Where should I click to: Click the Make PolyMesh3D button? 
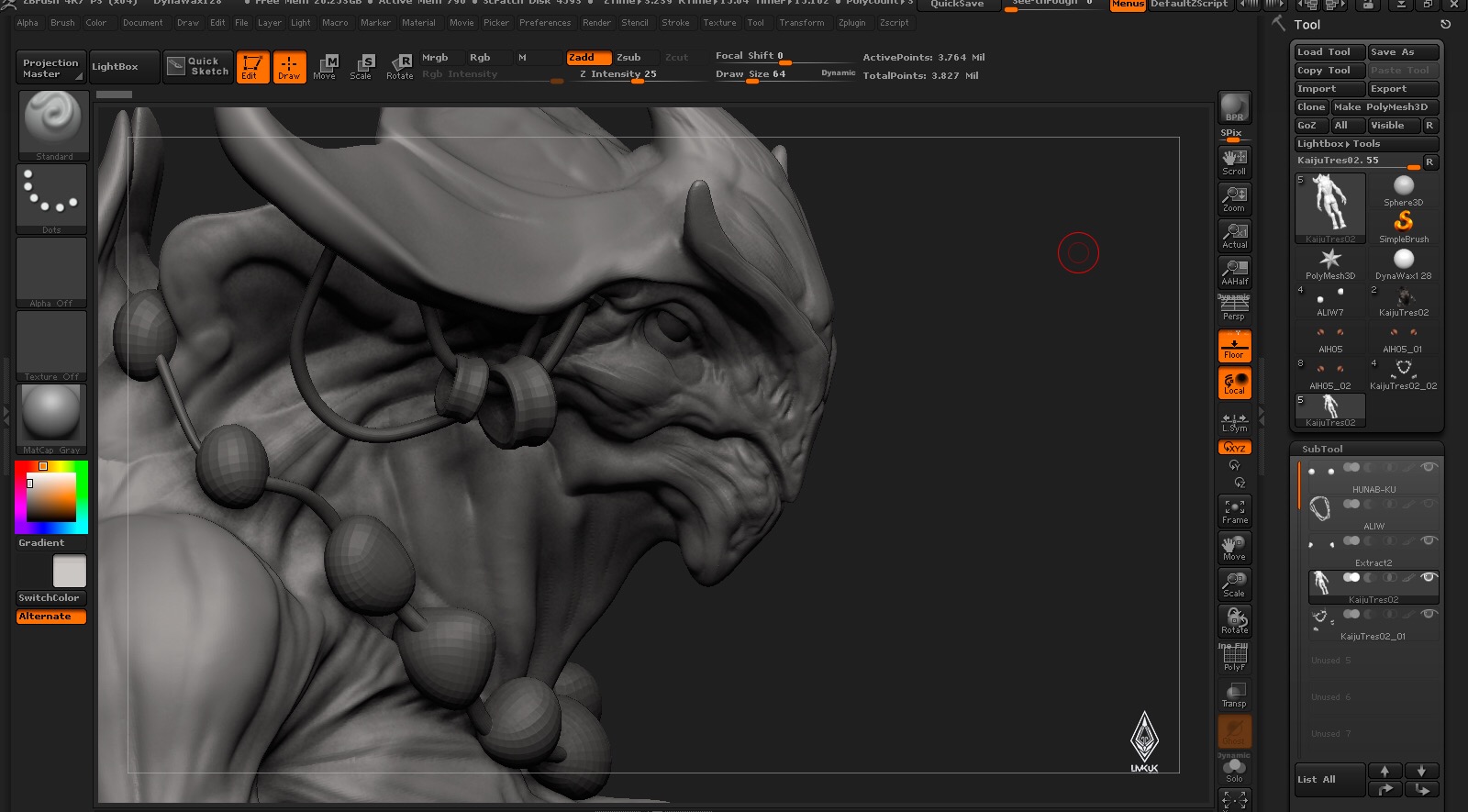pos(1385,107)
